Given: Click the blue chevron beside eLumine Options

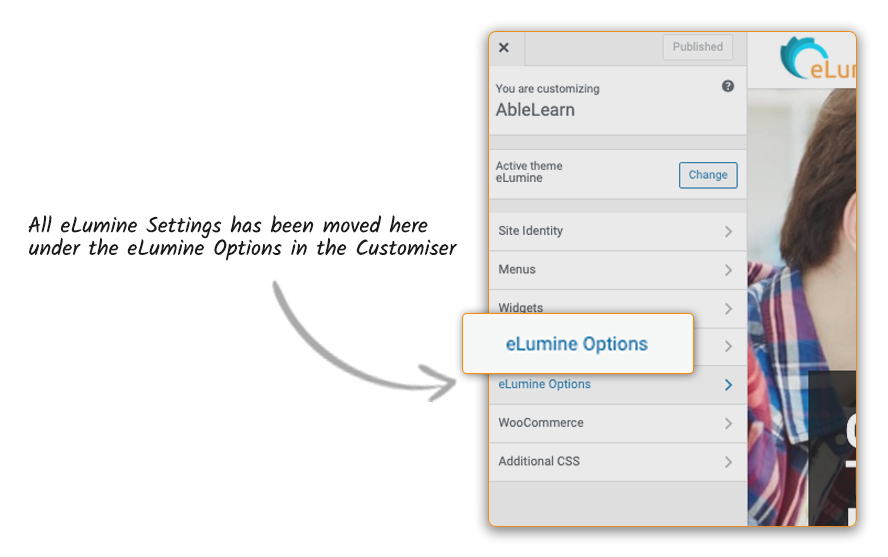Looking at the screenshot, I should 728,385.
